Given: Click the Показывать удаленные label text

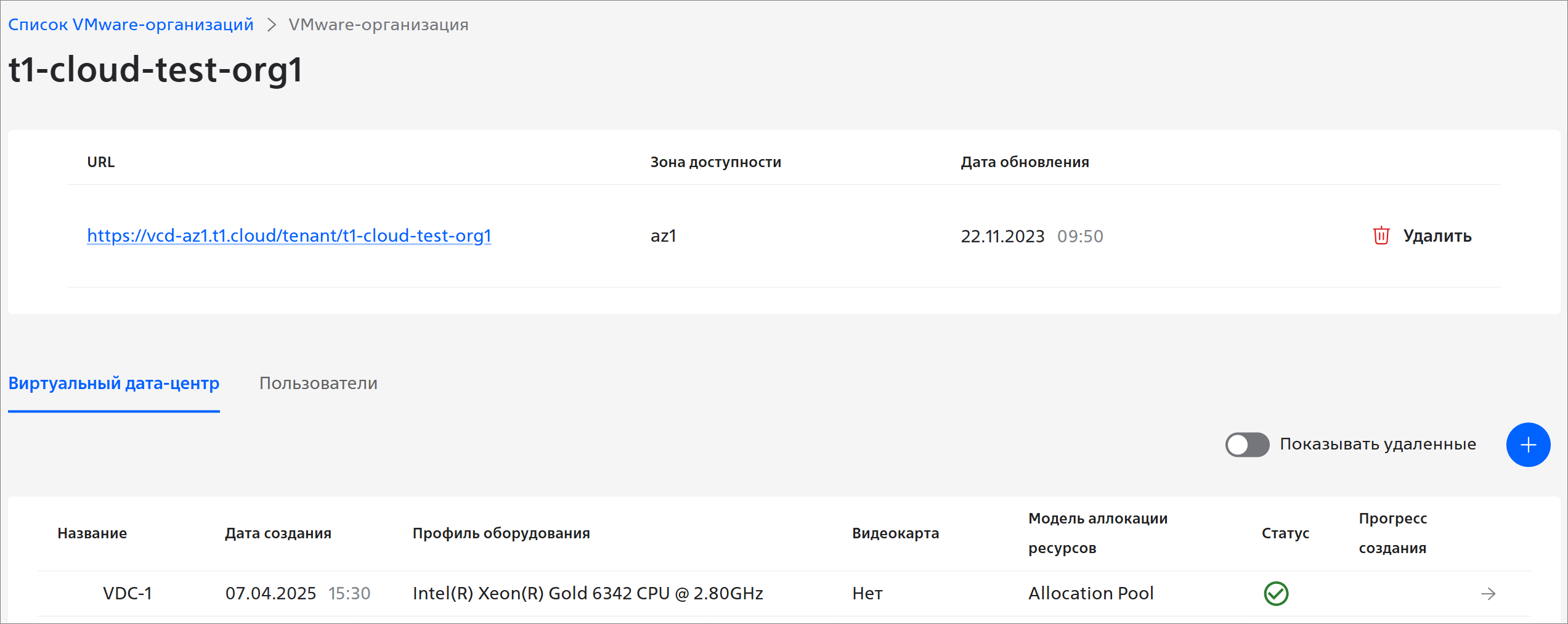Looking at the screenshot, I should coord(1378,445).
